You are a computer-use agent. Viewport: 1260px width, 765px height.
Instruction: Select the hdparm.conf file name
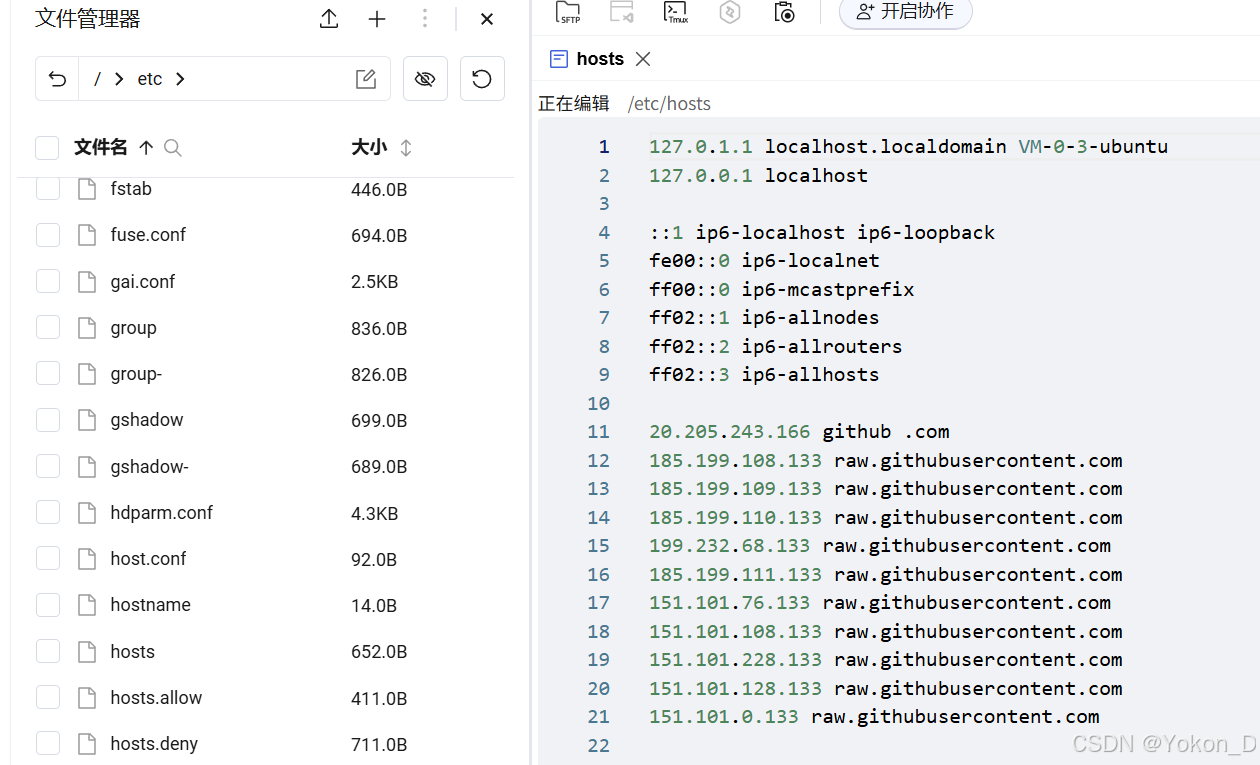(x=162, y=513)
